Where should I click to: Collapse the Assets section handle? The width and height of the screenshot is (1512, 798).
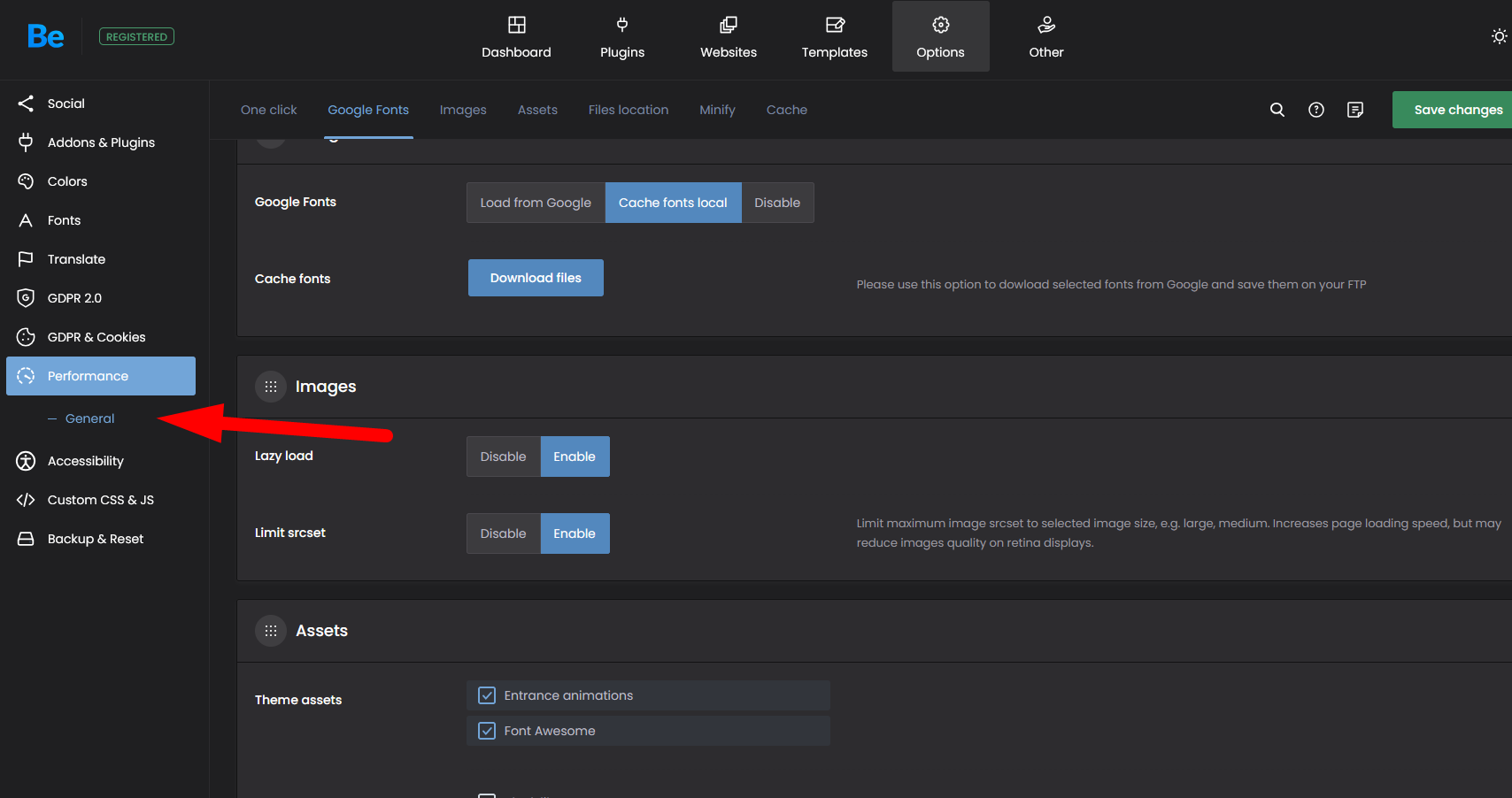[271, 631]
